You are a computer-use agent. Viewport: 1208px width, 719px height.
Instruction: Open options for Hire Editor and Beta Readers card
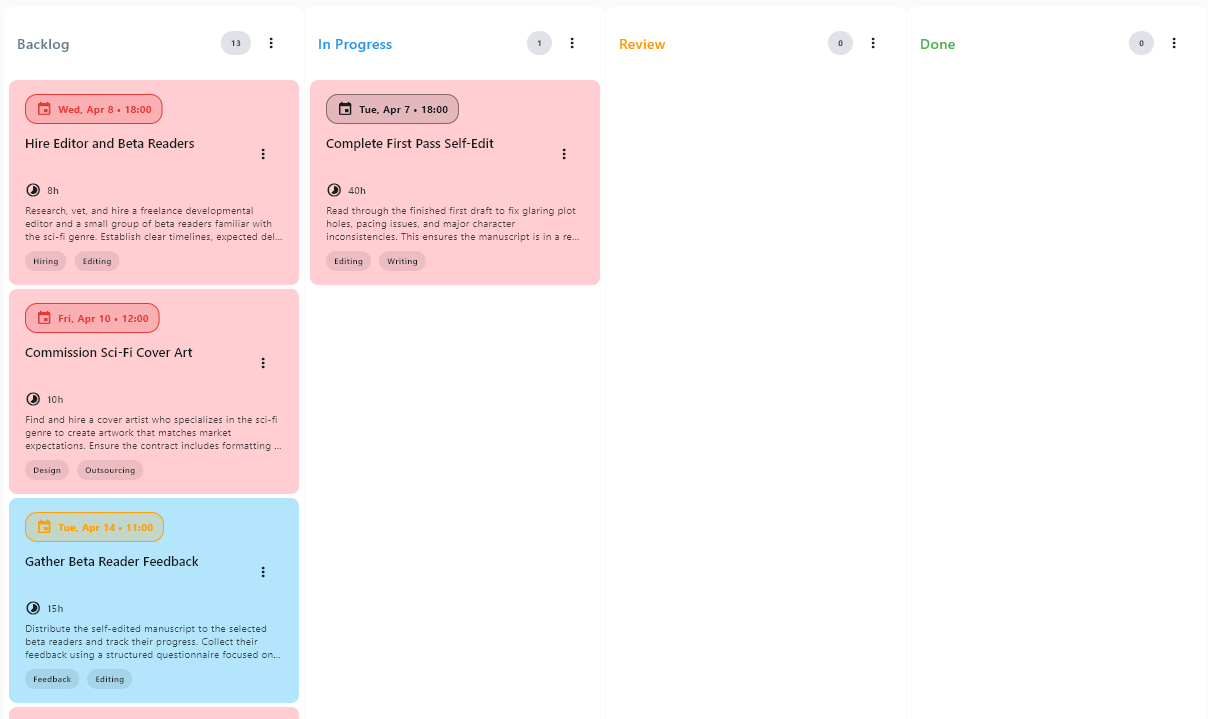pyautogui.click(x=263, y=154)
